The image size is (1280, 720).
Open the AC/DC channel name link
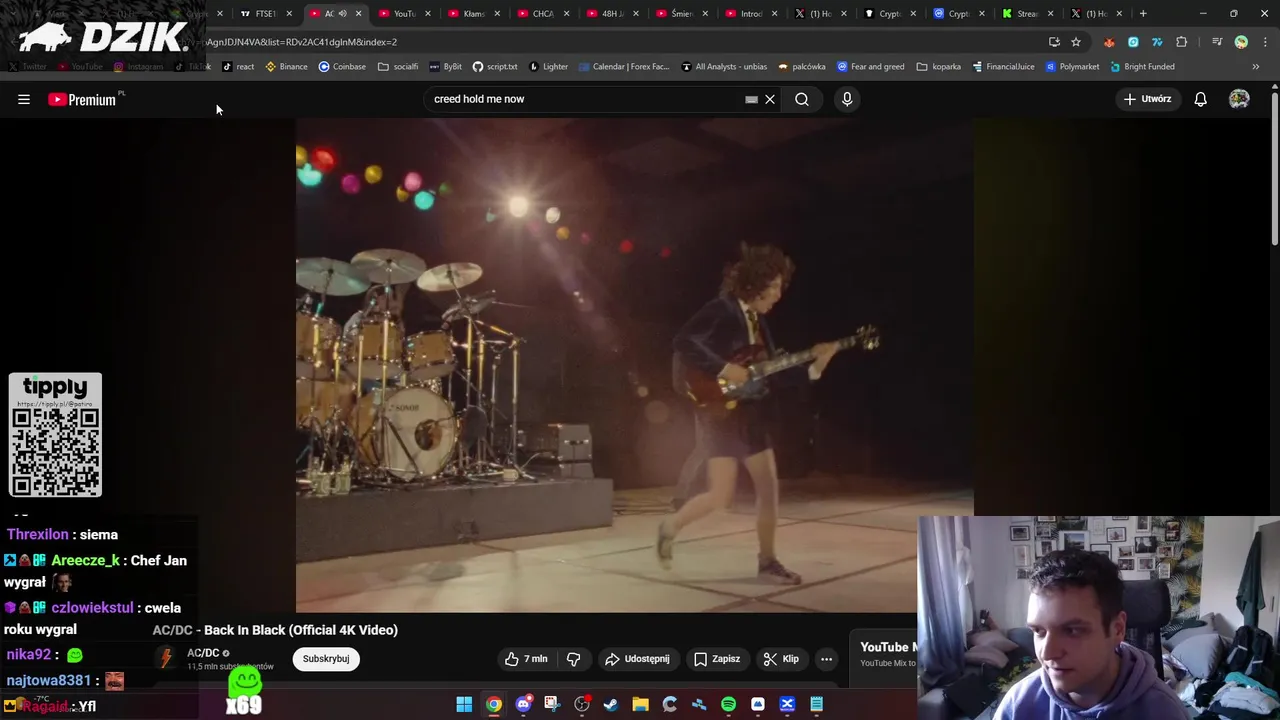tap(203, 653)
